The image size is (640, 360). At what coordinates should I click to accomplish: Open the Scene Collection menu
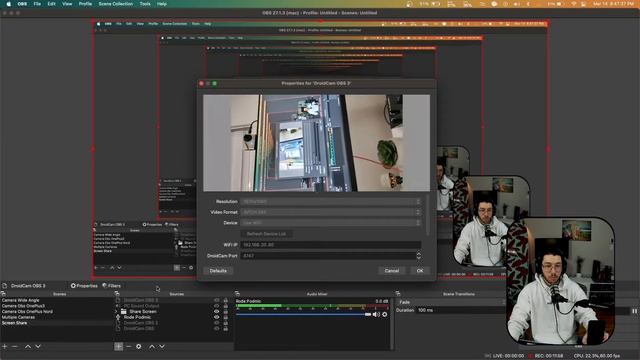[116, 4]
